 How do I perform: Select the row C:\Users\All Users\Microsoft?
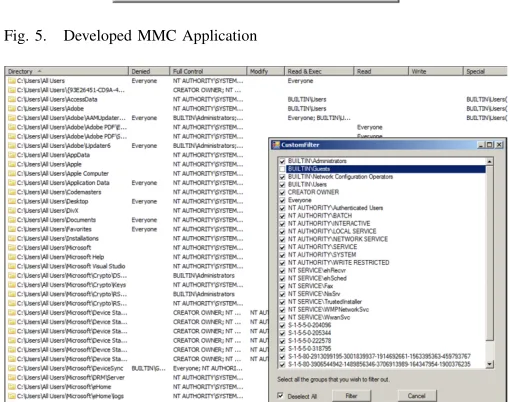click(54, 248)
